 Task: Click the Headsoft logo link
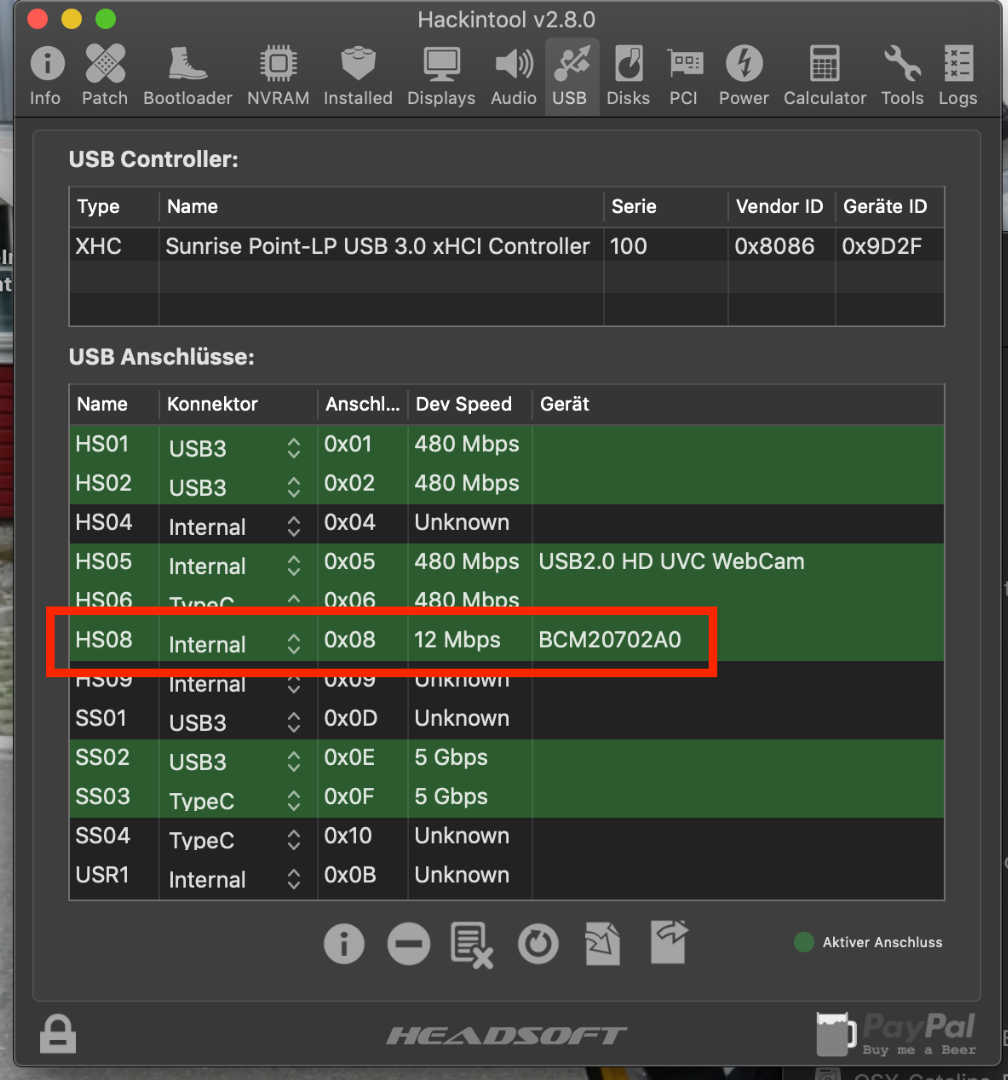(506, 1035)
